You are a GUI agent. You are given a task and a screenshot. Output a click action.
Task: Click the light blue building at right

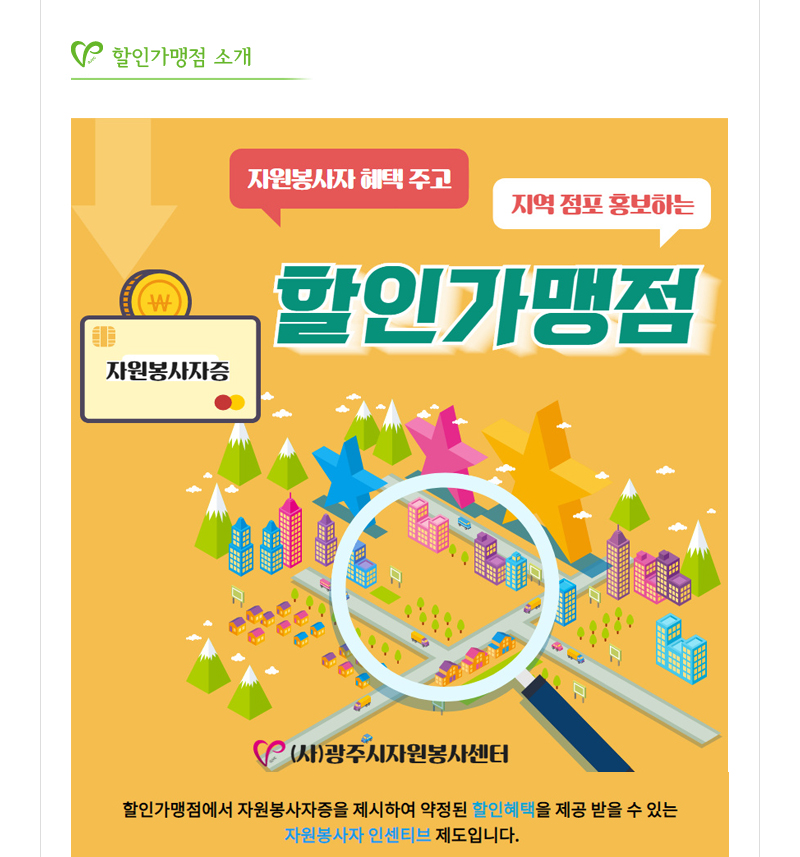[x=681, y=649]
